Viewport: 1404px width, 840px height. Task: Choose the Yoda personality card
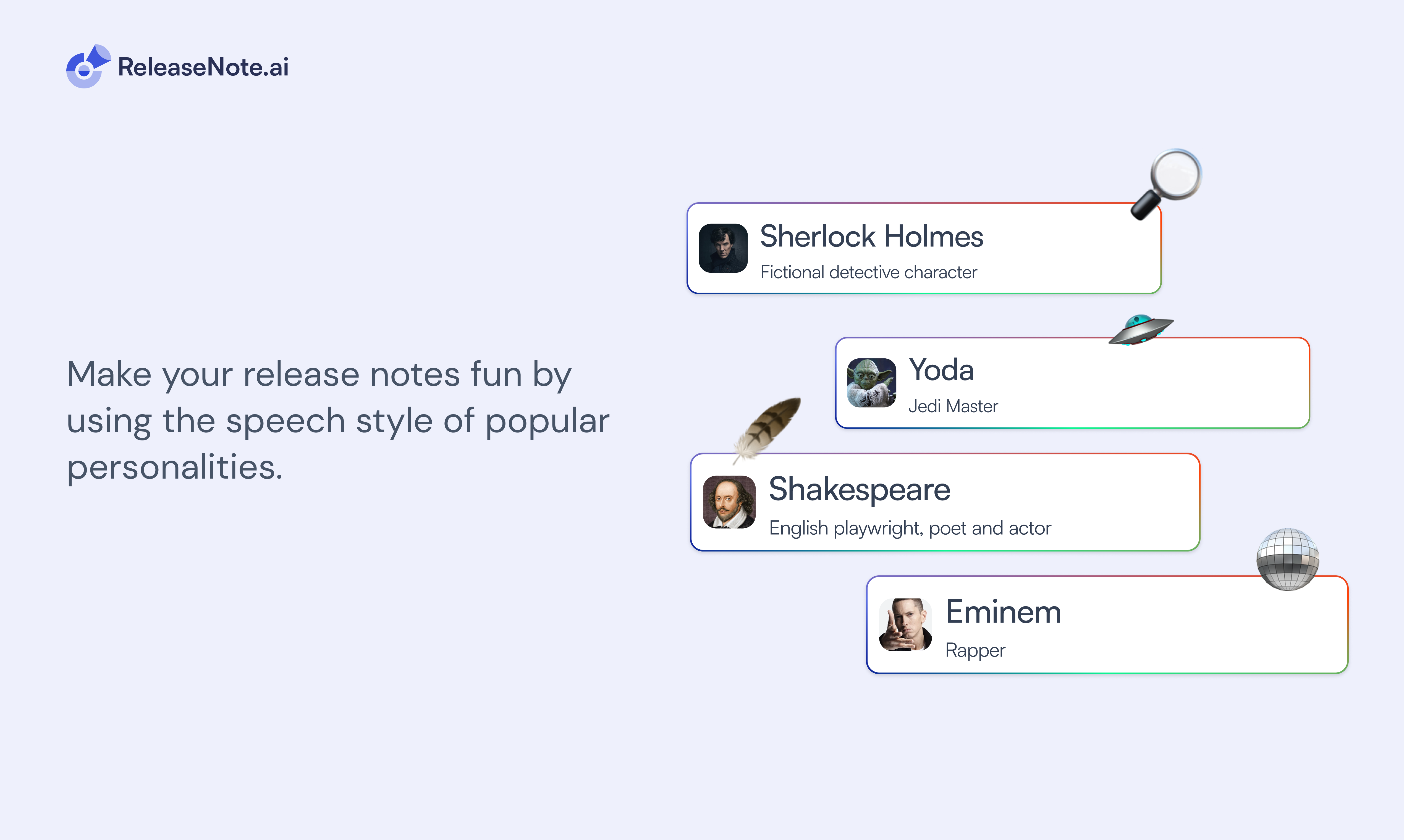tap(1072, 383)
